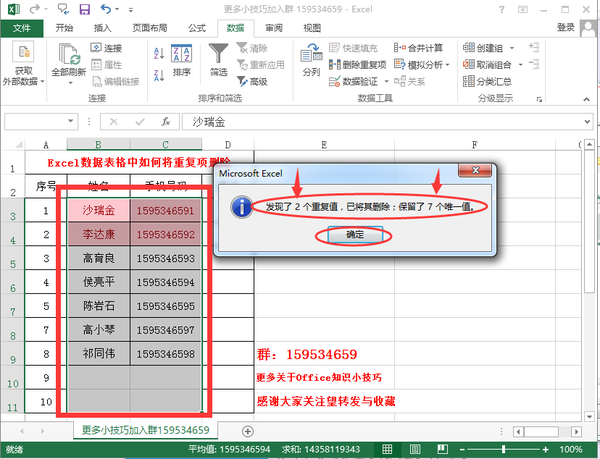Switch to the 视图 view tab
The height and width of the screenshot is (459, 600).
click(312, 28)
